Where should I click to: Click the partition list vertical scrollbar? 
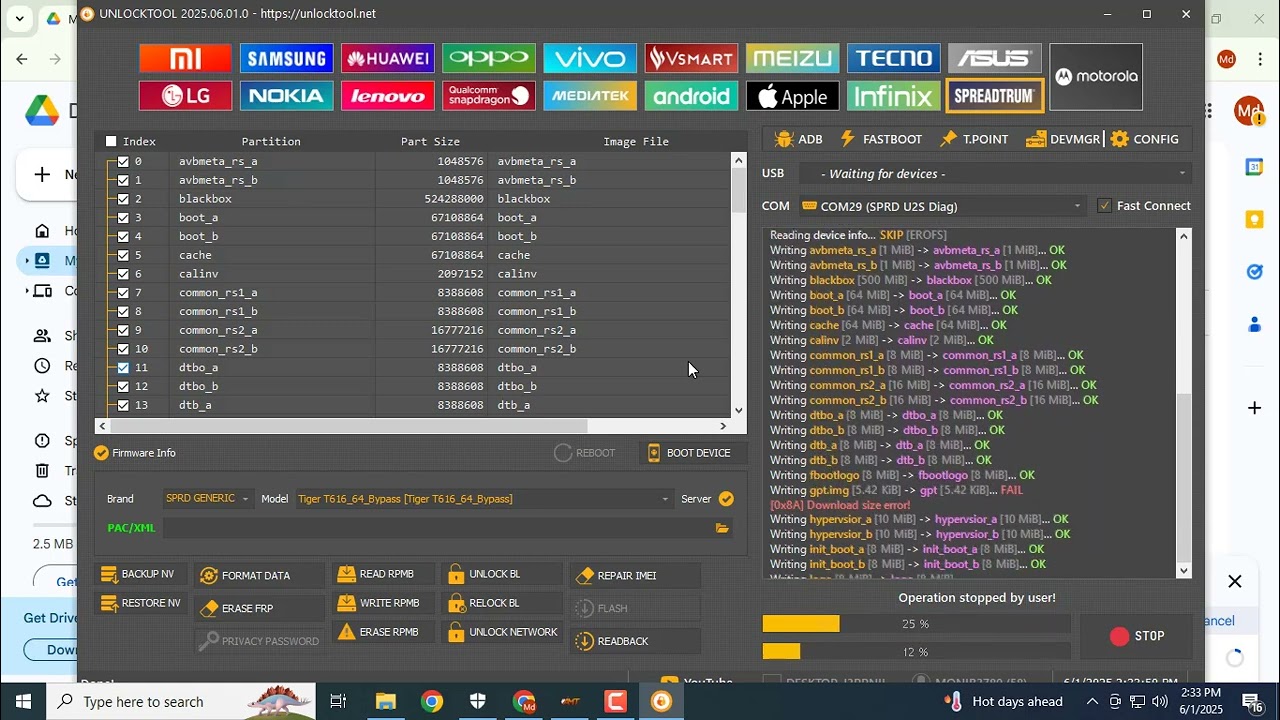click(739, 285)
